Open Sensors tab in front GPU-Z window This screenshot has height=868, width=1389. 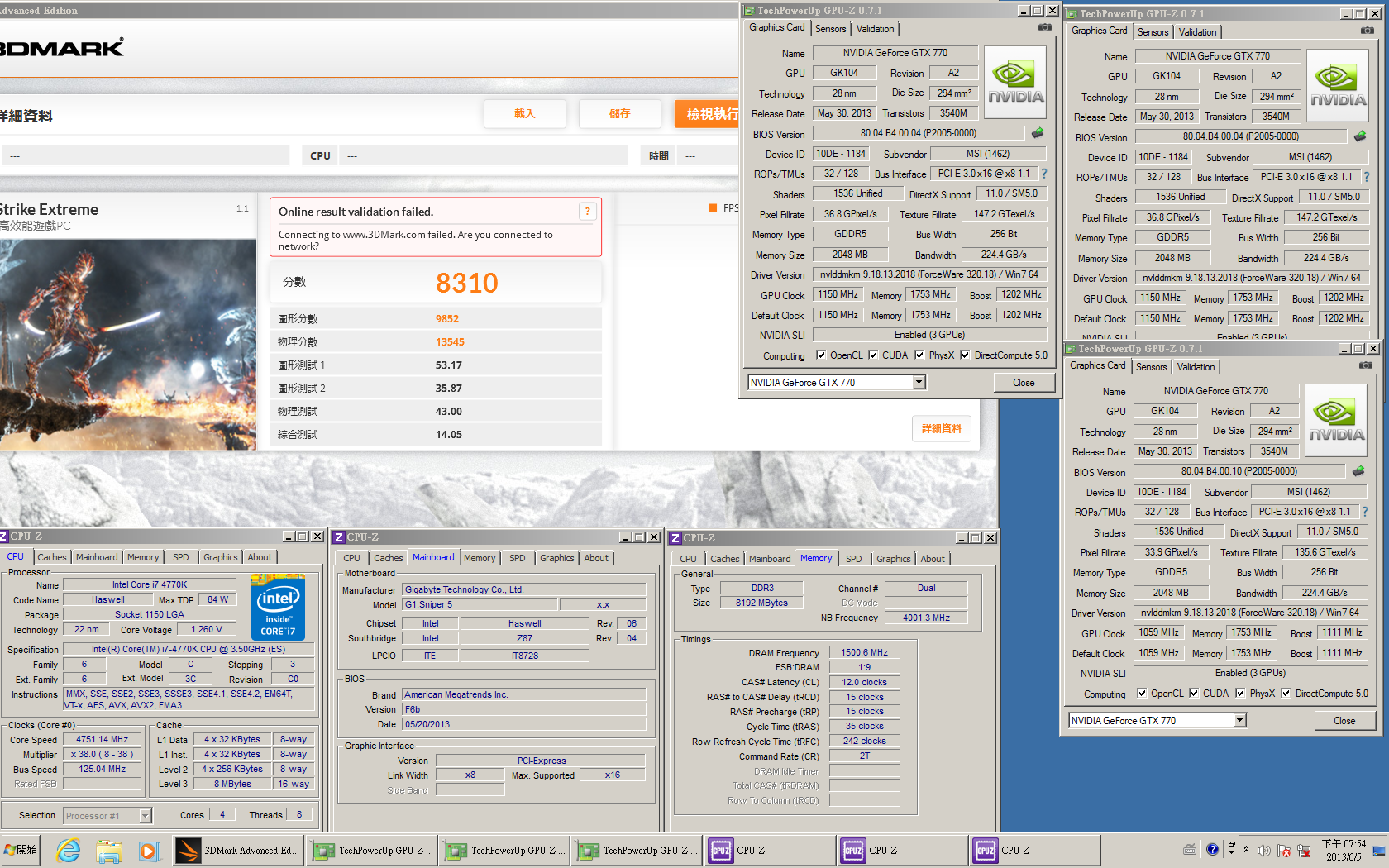tap(831, 29)
